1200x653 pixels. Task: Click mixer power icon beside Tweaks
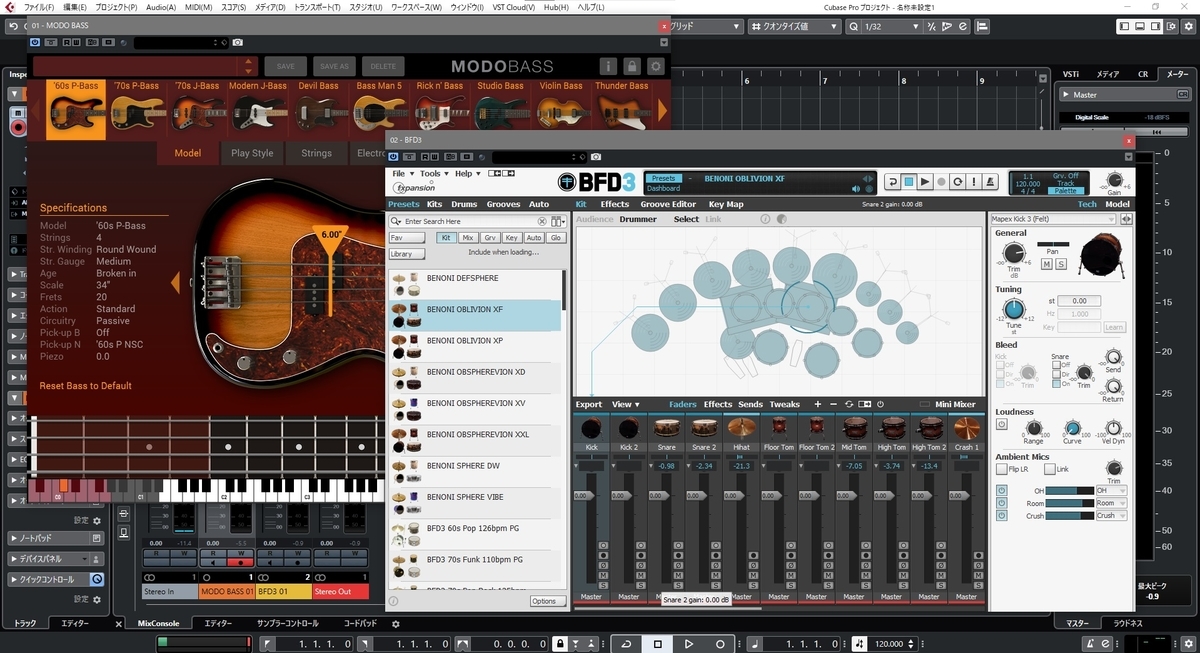point(880,405)
